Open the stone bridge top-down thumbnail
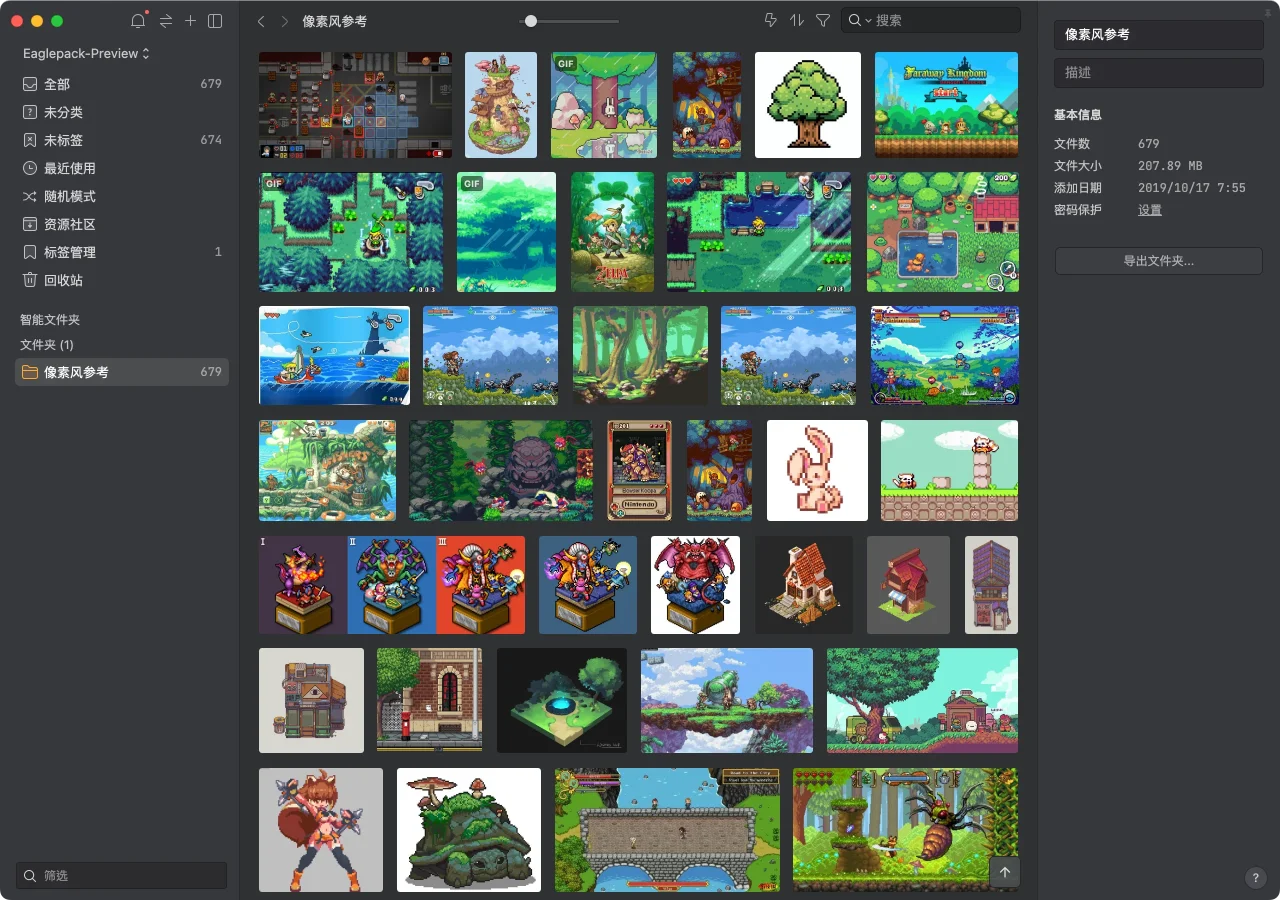1280x900 pixels. point(667,830)
